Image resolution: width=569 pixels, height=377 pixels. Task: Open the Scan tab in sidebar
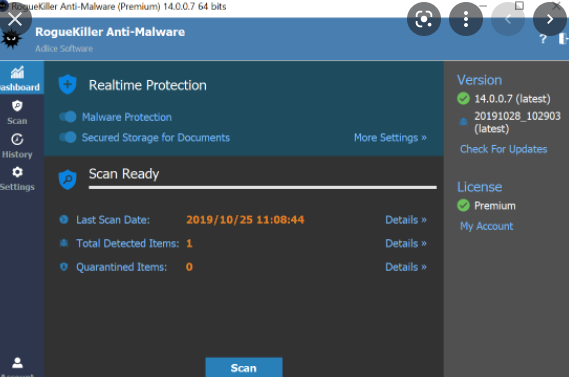(17, 112)
